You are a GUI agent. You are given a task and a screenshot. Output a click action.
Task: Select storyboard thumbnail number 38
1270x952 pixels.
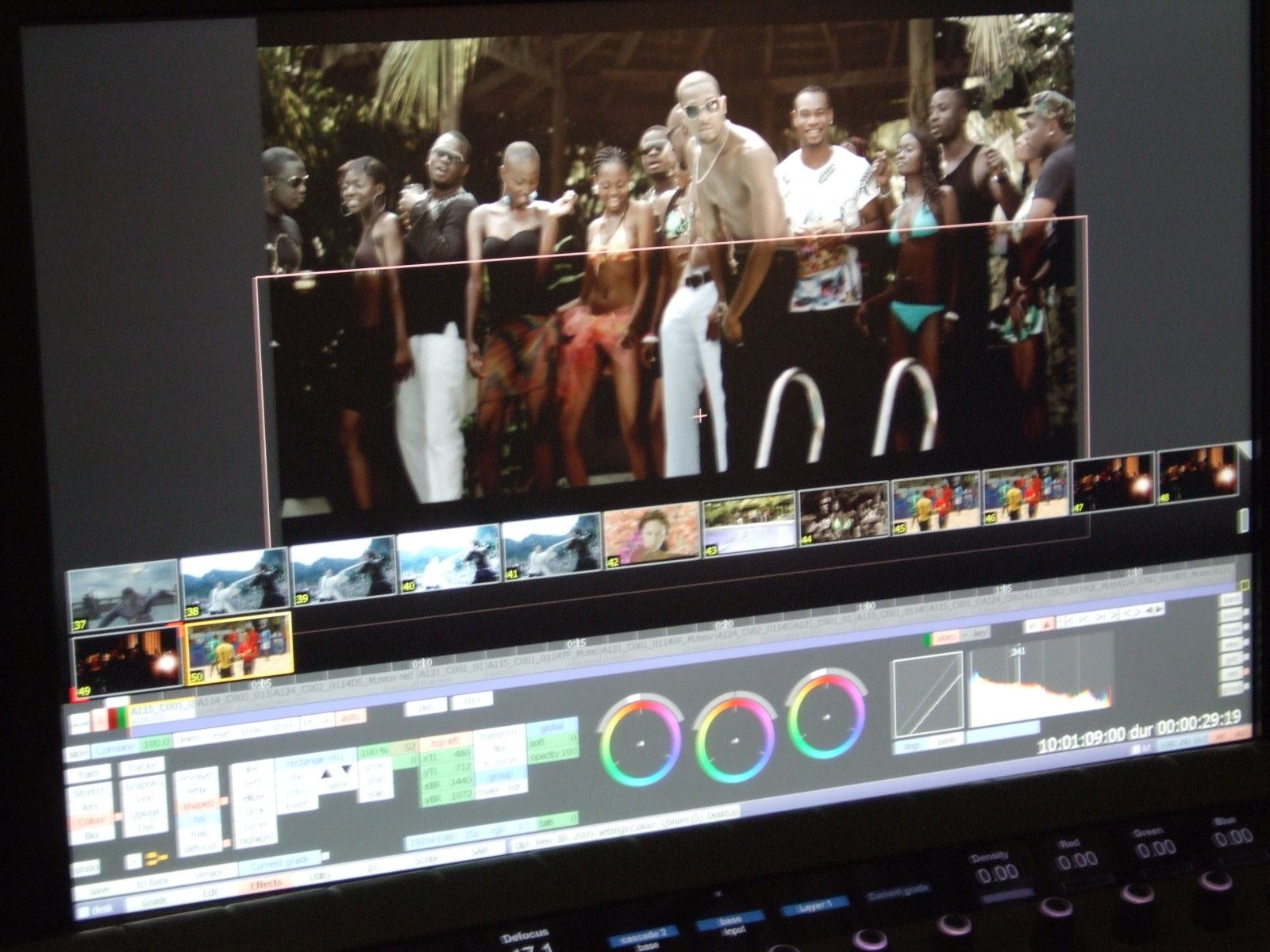tap(234, 584)
